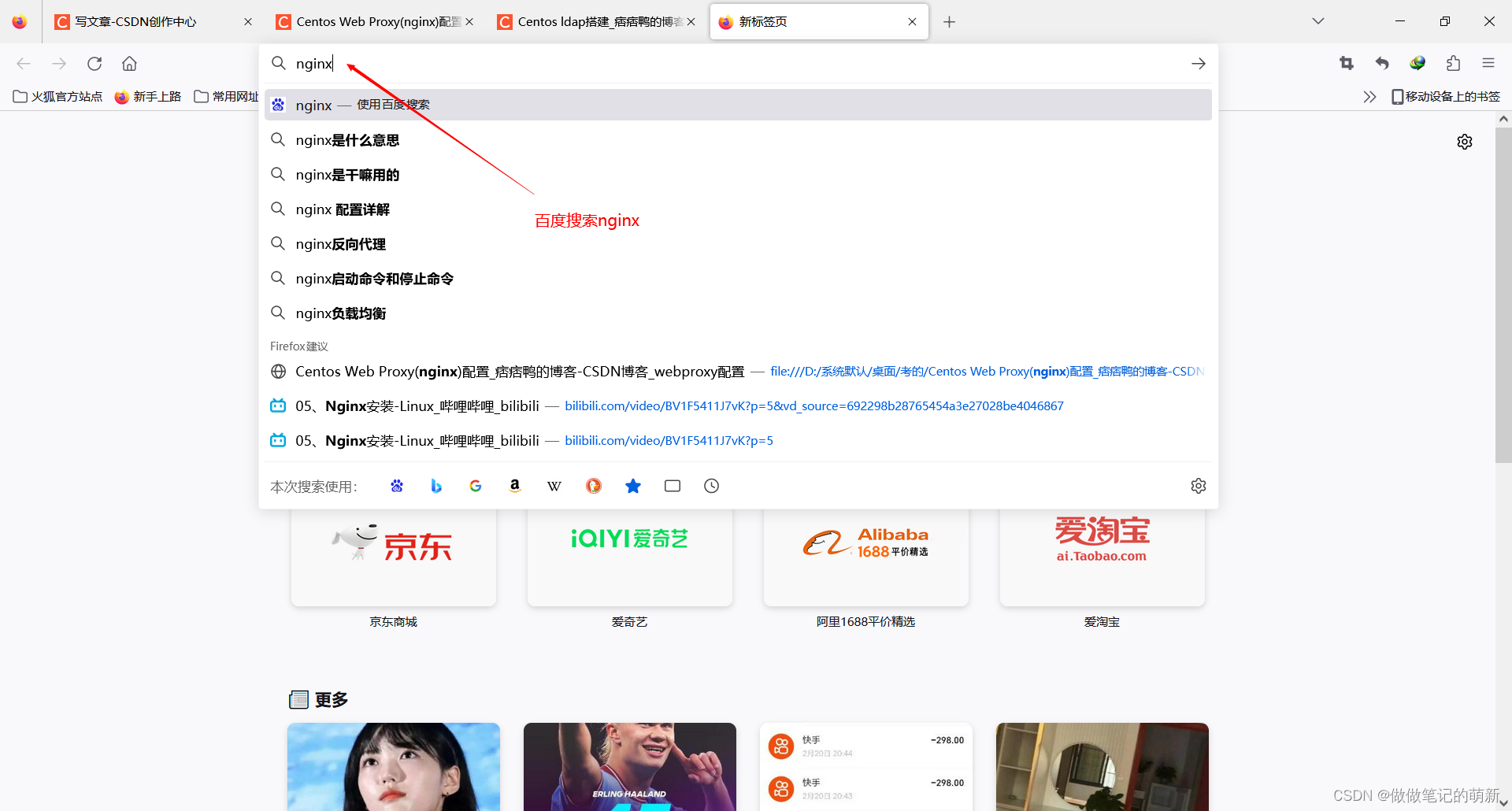Search this time with Wikipedia icon
The width and height of the screenshot is (1512, 811).
pos(554,486)
